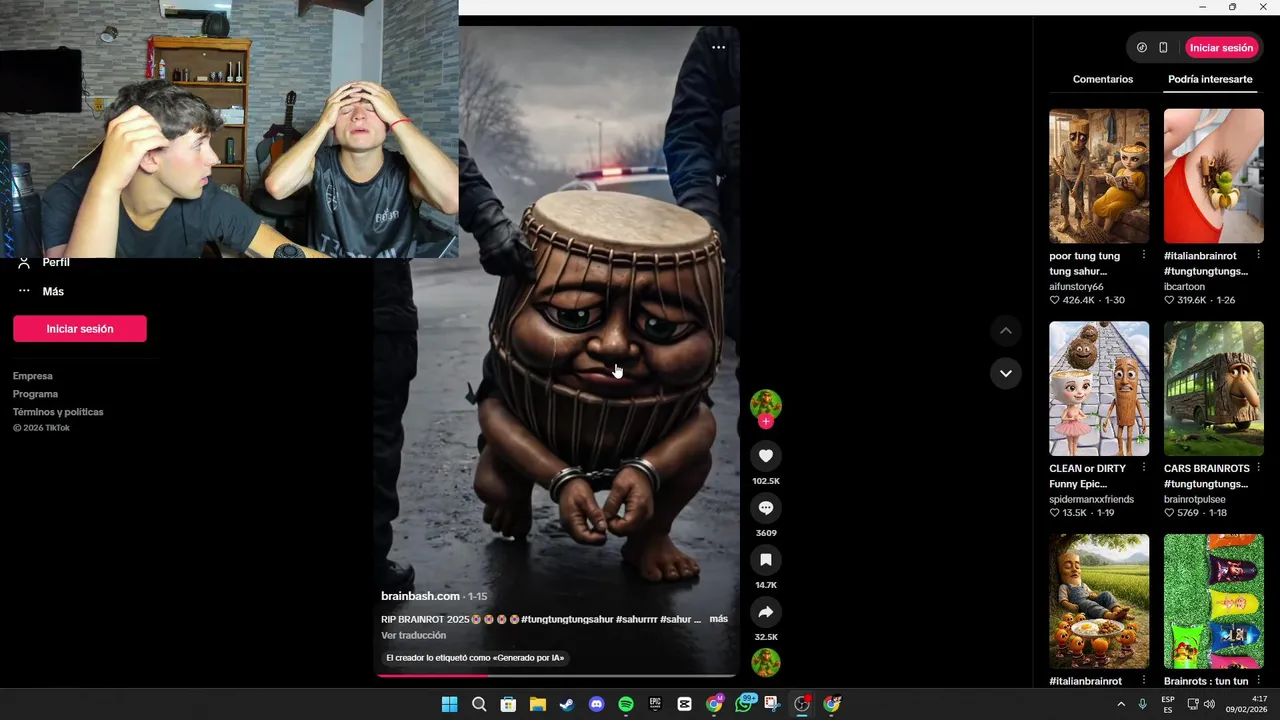
Task: Open the CLEAN or DIRTY video thumbnail
Action: pyautogui.click(x=1099, y=388)
